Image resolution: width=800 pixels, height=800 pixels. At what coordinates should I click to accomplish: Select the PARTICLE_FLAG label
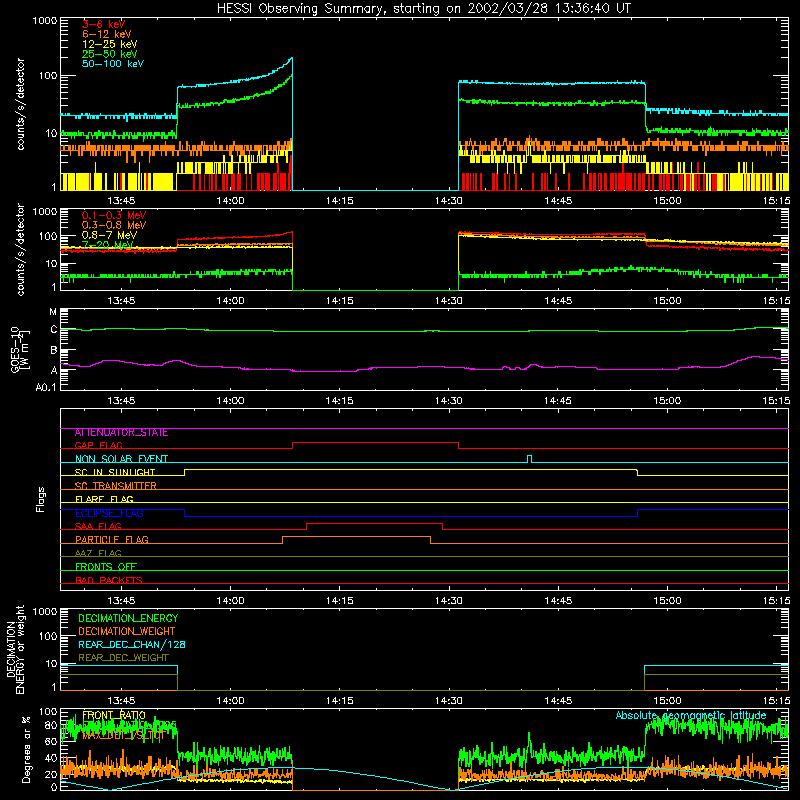(112, 540)
